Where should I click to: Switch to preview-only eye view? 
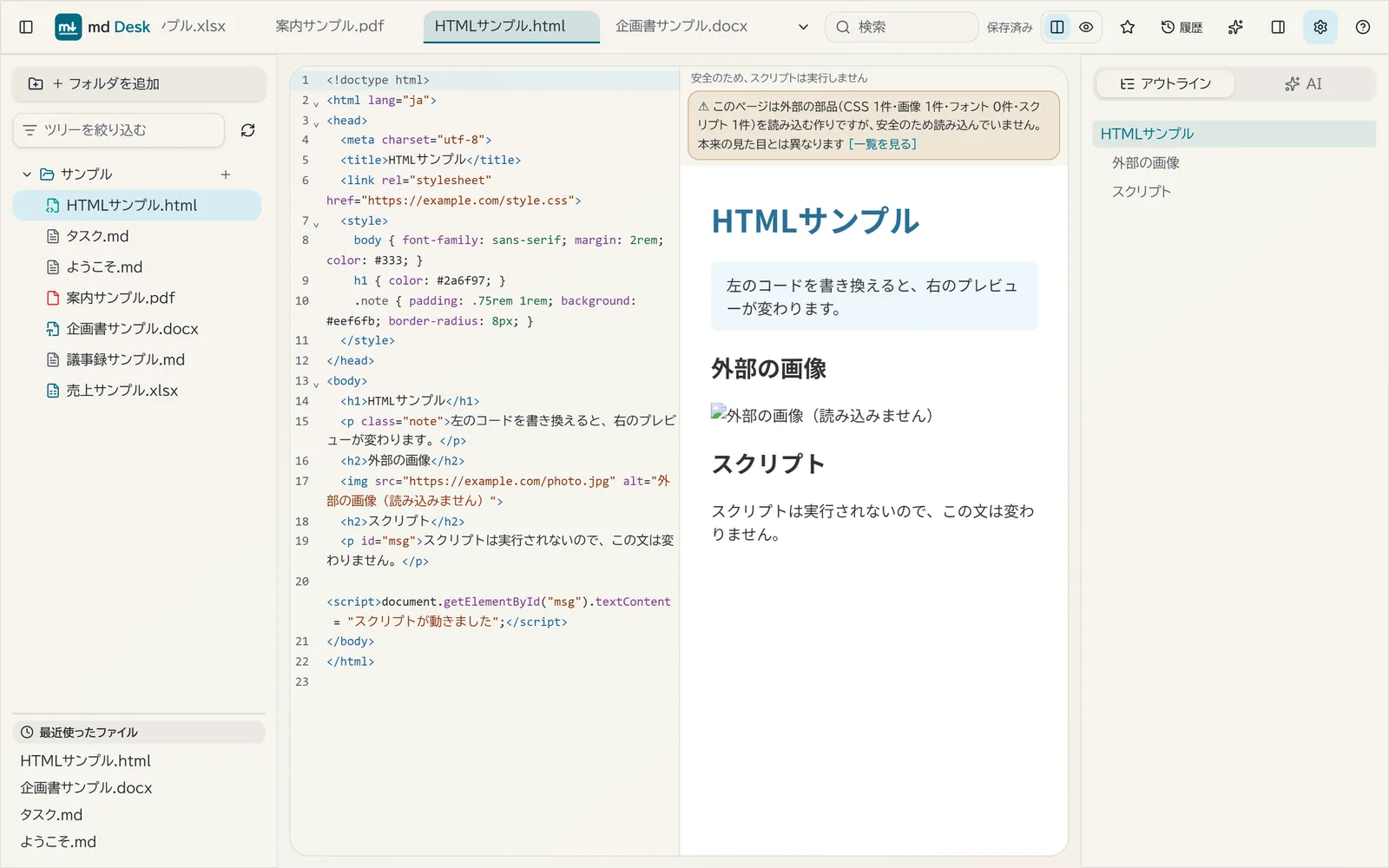[1086, 27]
